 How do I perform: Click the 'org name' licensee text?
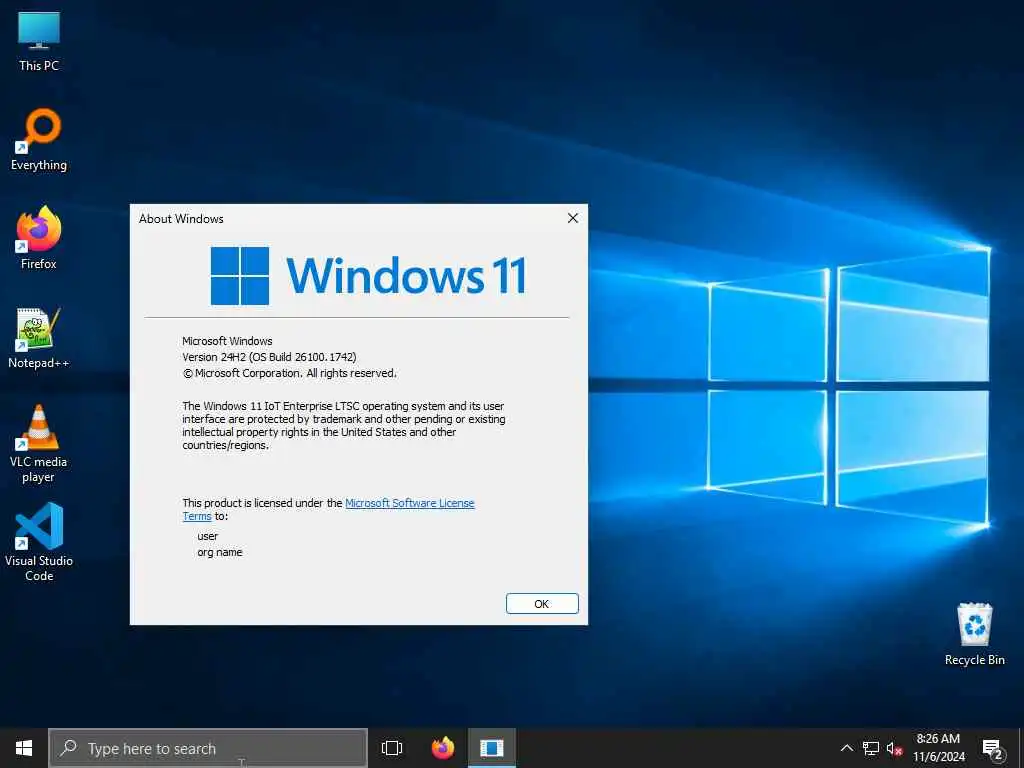tap(219, 552)
